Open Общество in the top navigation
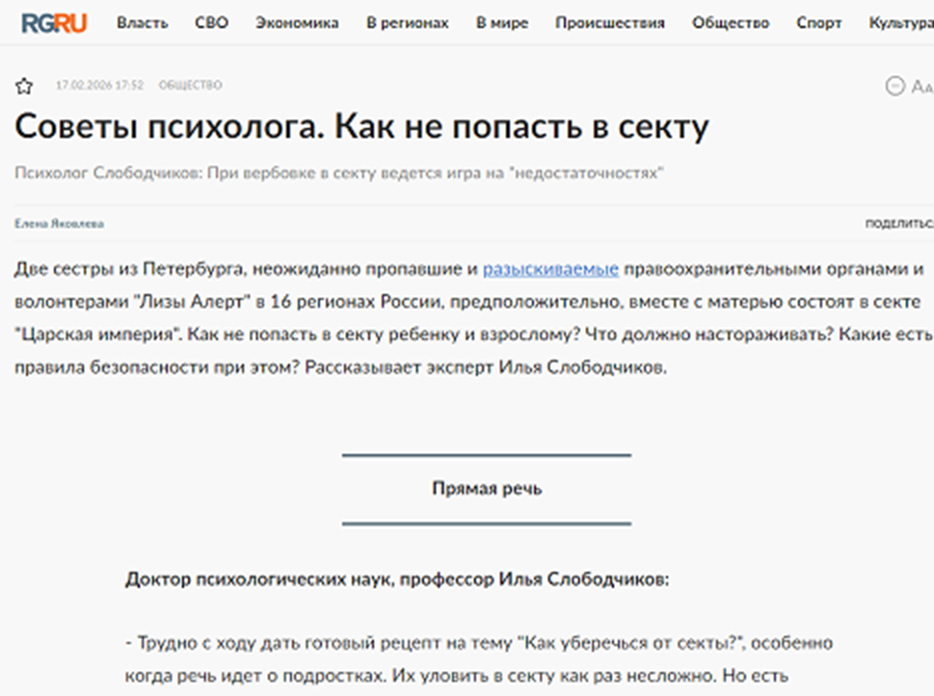Viewport: 934px width, 696px height. [730, 23]
